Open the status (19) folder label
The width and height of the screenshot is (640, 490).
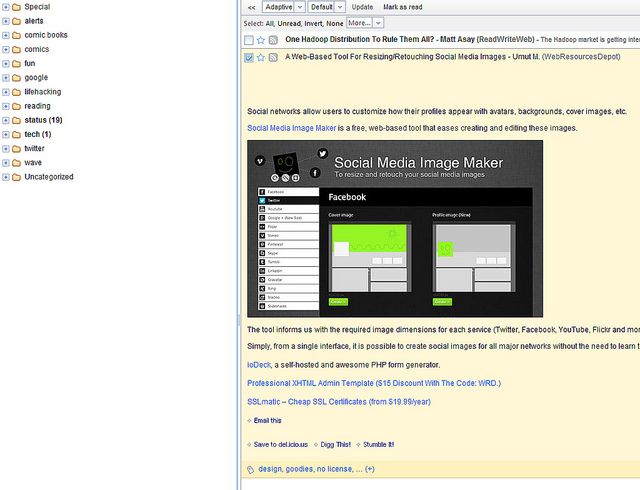click(43, 120)
